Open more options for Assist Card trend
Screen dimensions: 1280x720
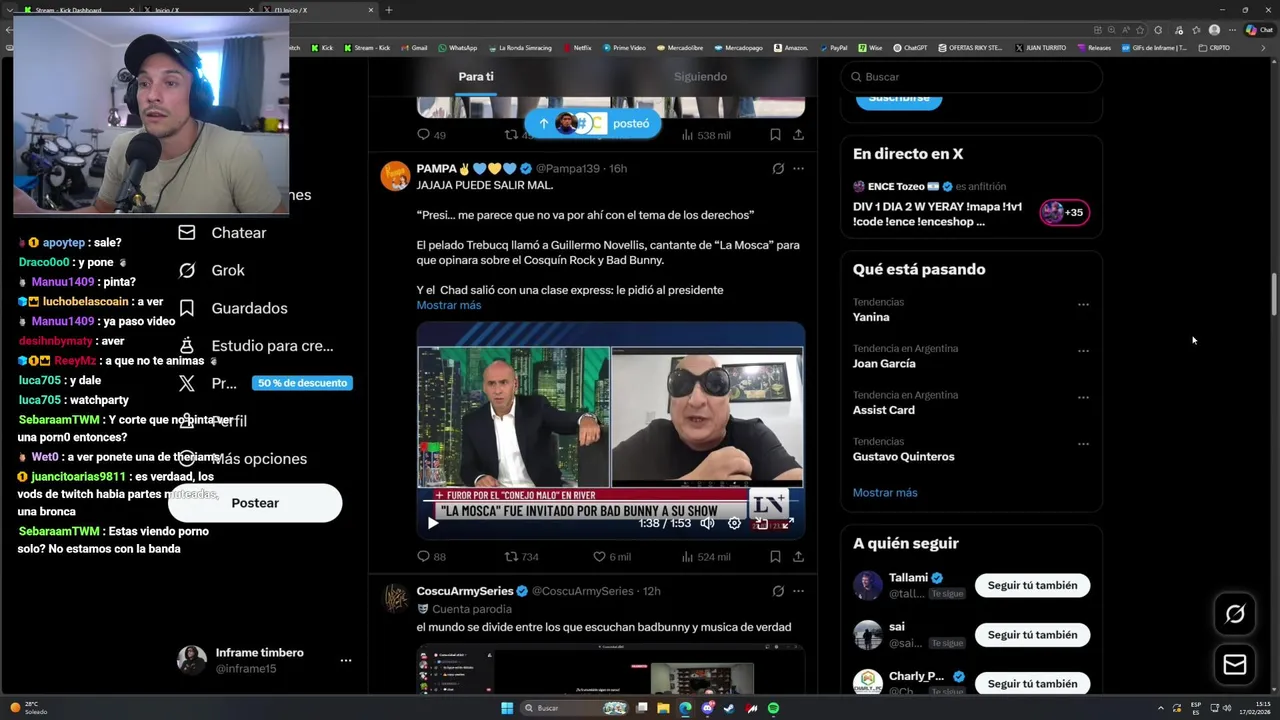(x=1083, y=397)
